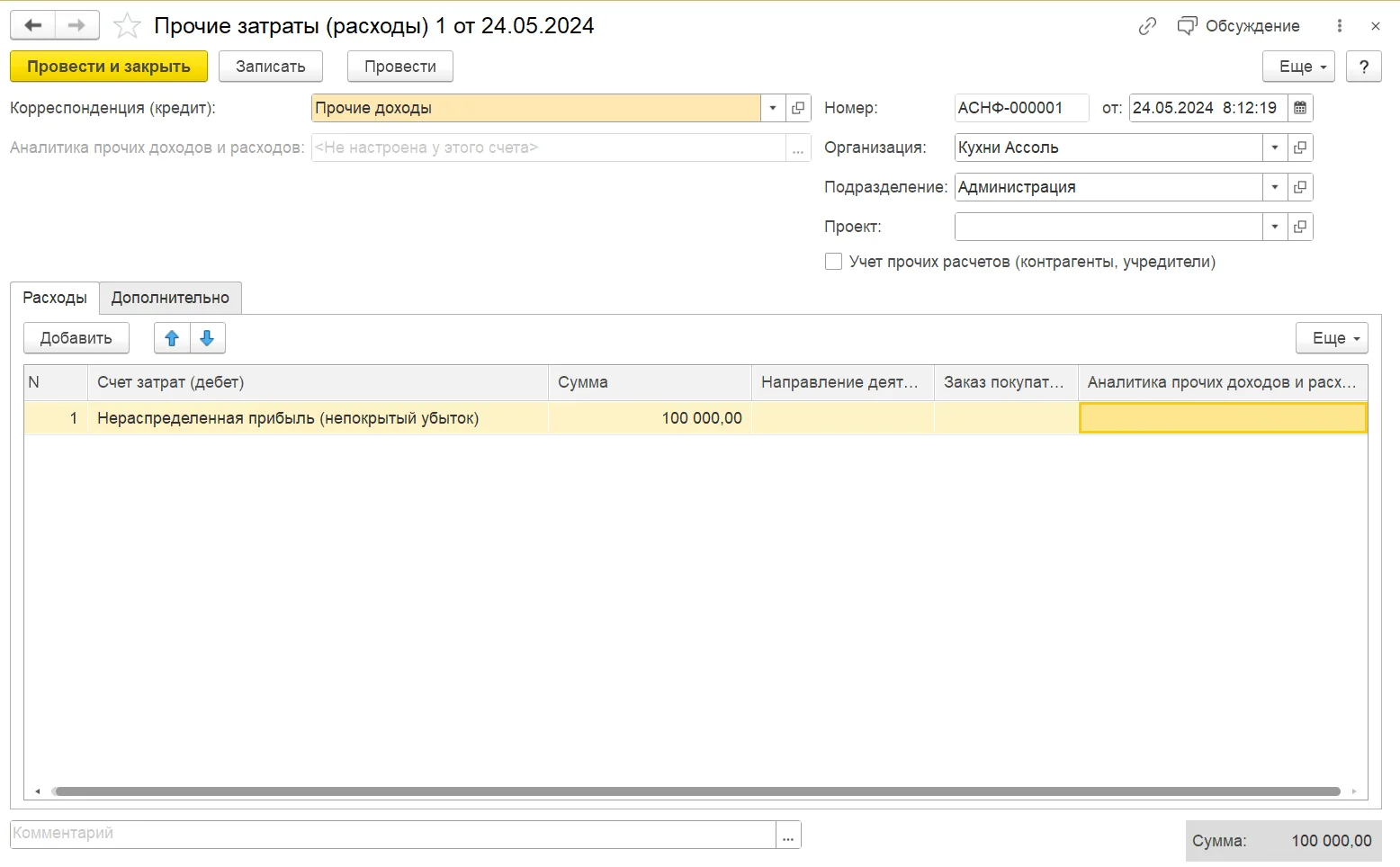Open the disabled Аналитика ellipsis selector
This screenshot has width=1400, height=867.
click(798, 147)
